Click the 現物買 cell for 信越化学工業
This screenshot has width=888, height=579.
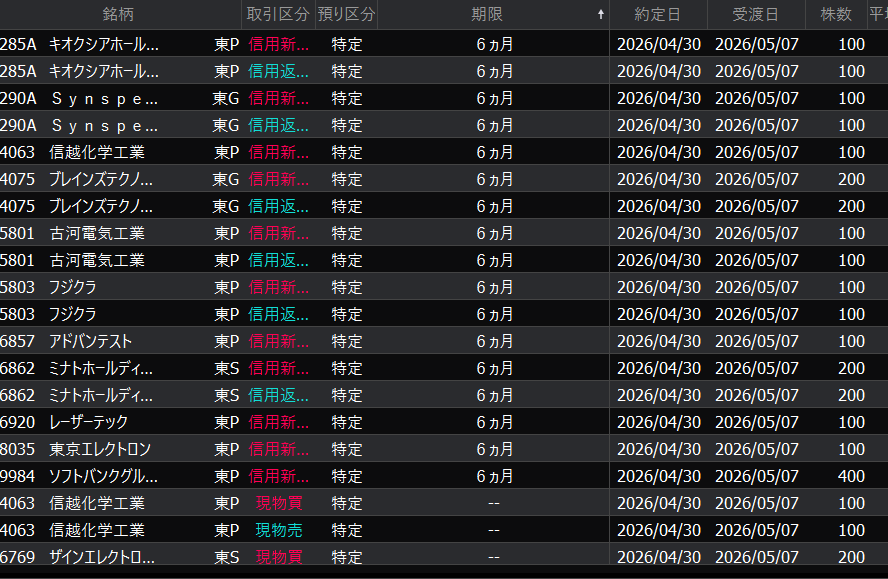tap(278, 503)
